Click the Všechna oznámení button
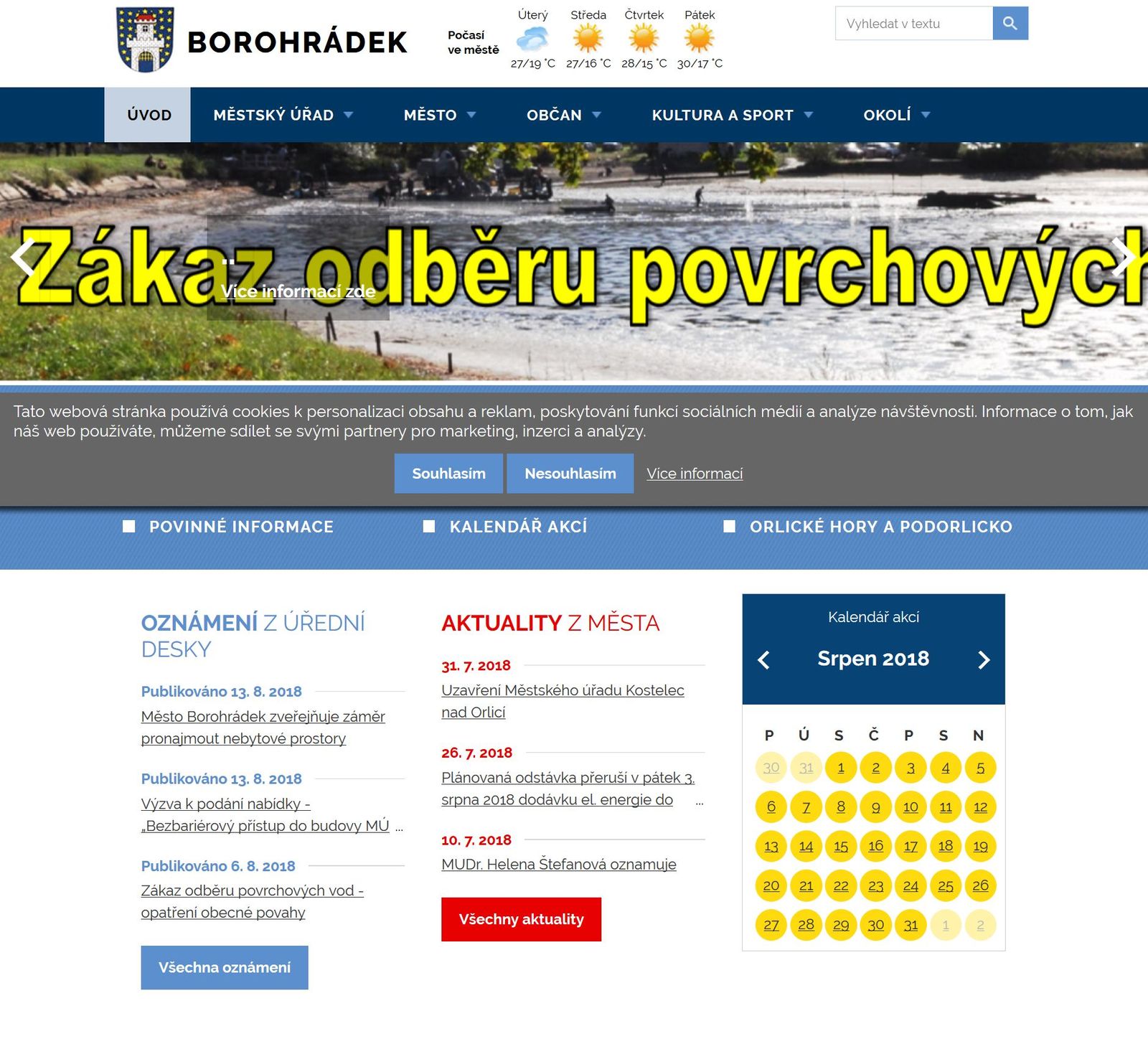The height and width of the screenshot is (1044, 1148). [225, 967]
